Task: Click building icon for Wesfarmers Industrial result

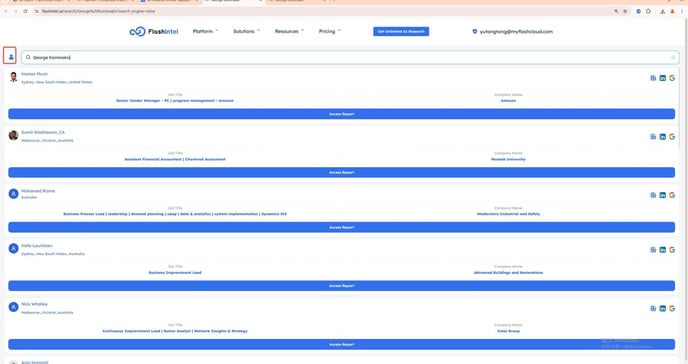Action: [x=653, y=195]
